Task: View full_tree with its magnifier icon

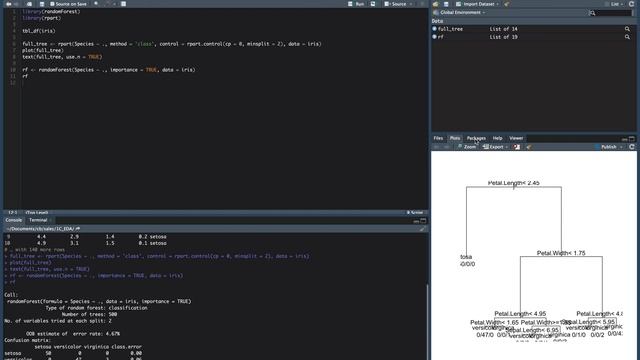Action: [627, 29]
